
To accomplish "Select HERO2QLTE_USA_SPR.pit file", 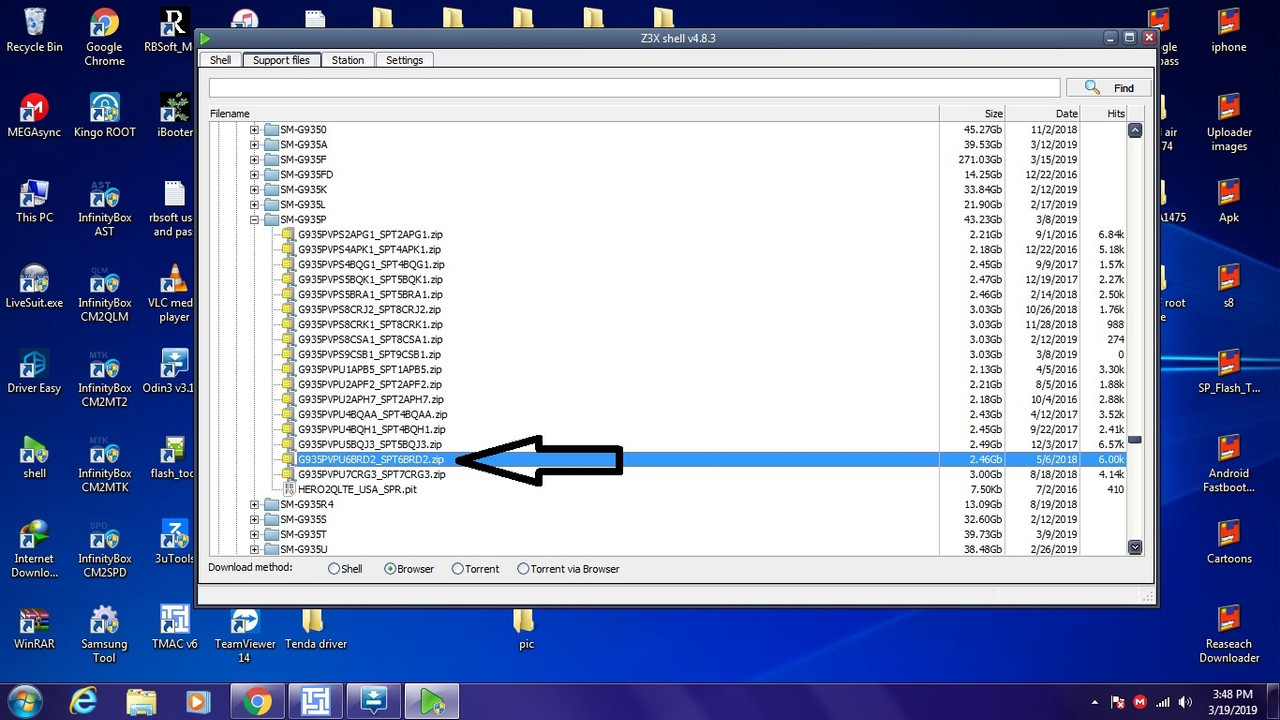I will click(x=357, y=490).
